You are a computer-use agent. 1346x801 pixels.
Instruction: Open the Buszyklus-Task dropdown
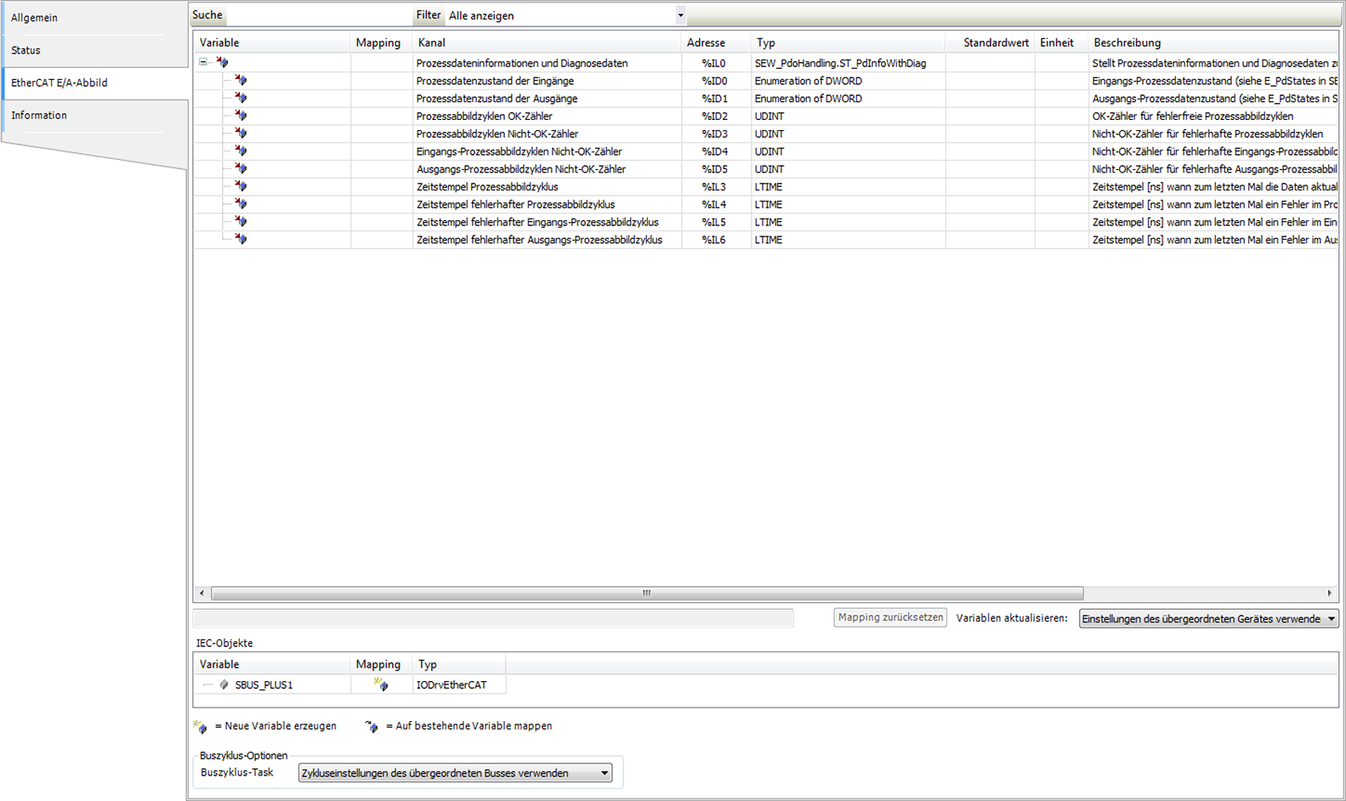603,773
